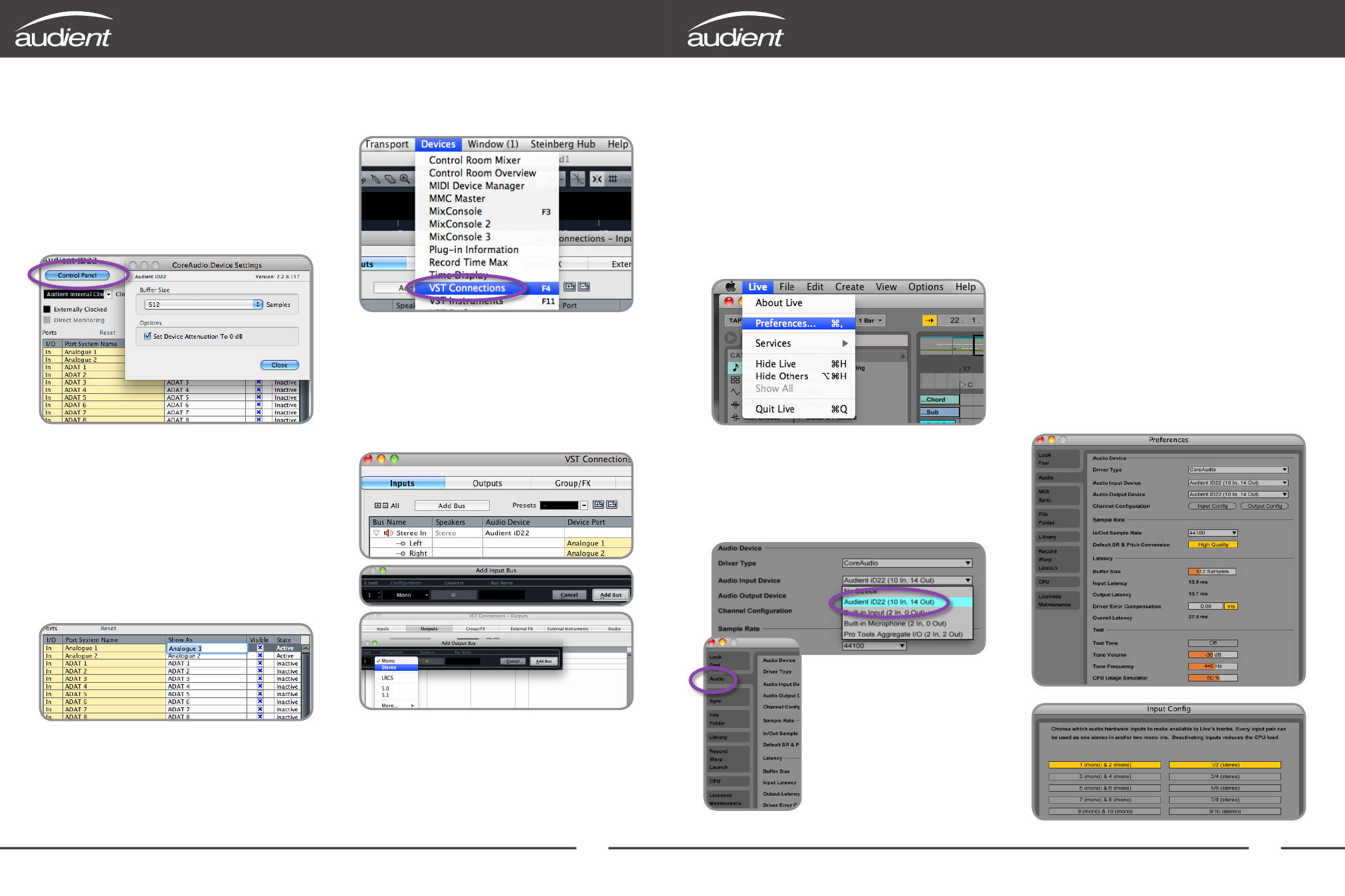
Task: Select highlighted Audient iD22 (10 In, 14 Out) option
Action: click(x=908, y=602)
